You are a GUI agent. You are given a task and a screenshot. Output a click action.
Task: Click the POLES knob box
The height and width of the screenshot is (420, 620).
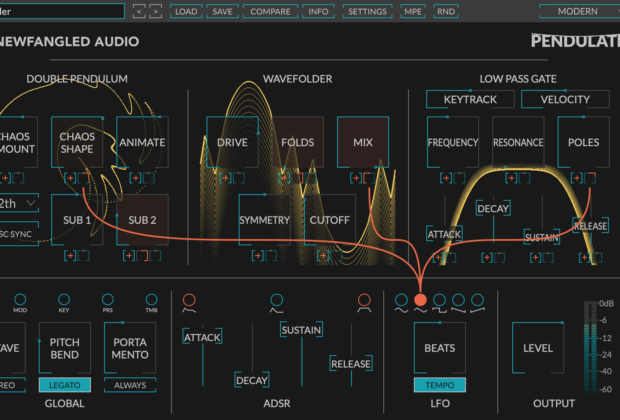click(583, 142)
